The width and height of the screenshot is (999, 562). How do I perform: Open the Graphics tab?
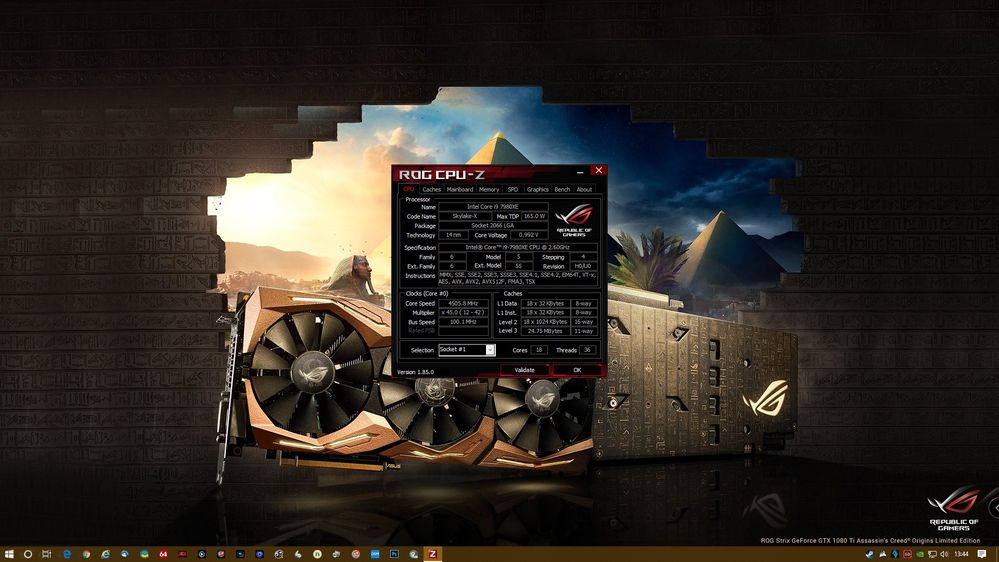(537, 189)
